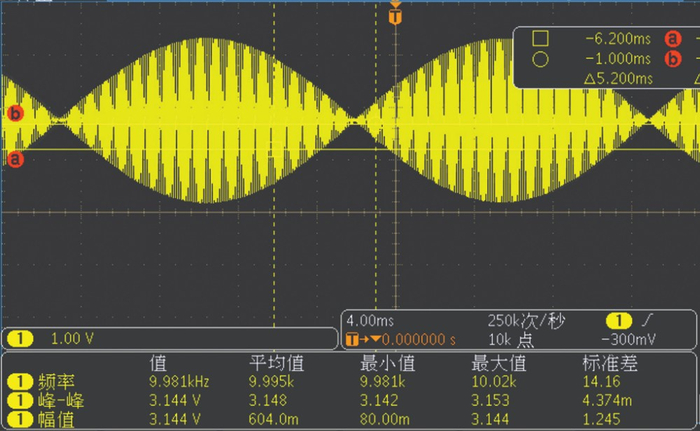Click the red 'a' badge in cursor readout

click(673, 39)
